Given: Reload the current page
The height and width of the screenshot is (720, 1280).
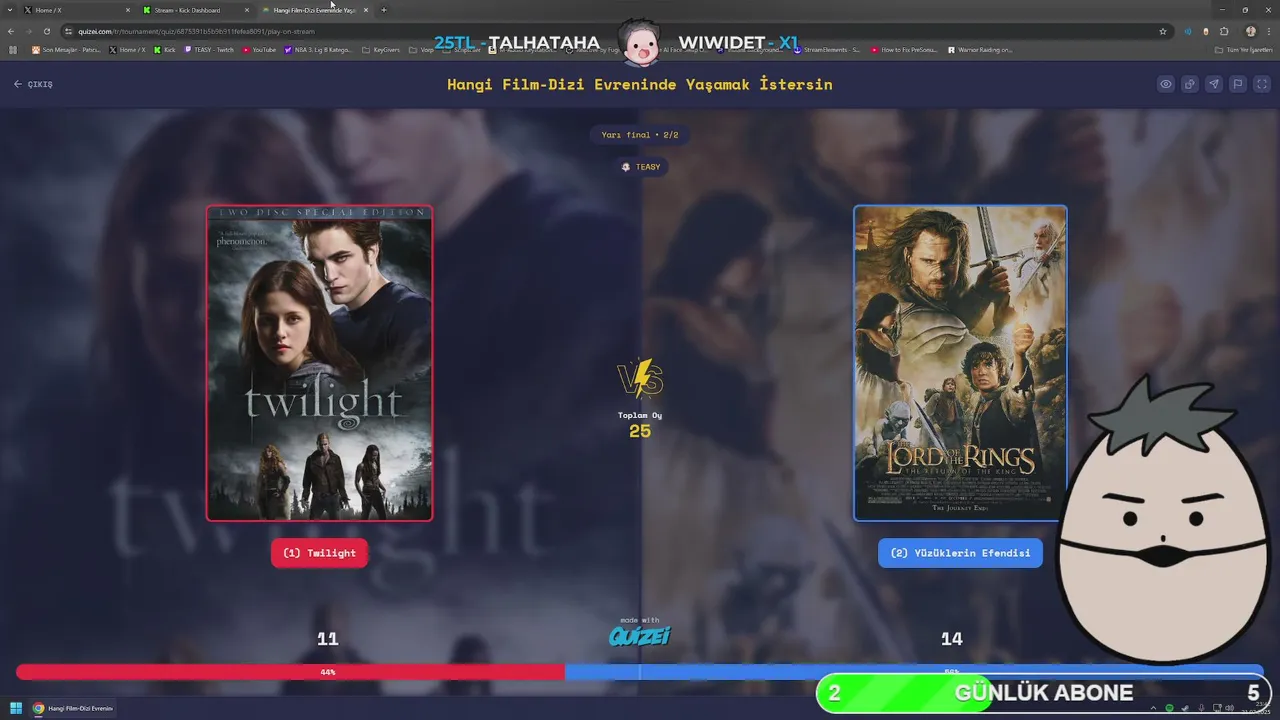Looking at the screenshot, I should coord(46,31).
